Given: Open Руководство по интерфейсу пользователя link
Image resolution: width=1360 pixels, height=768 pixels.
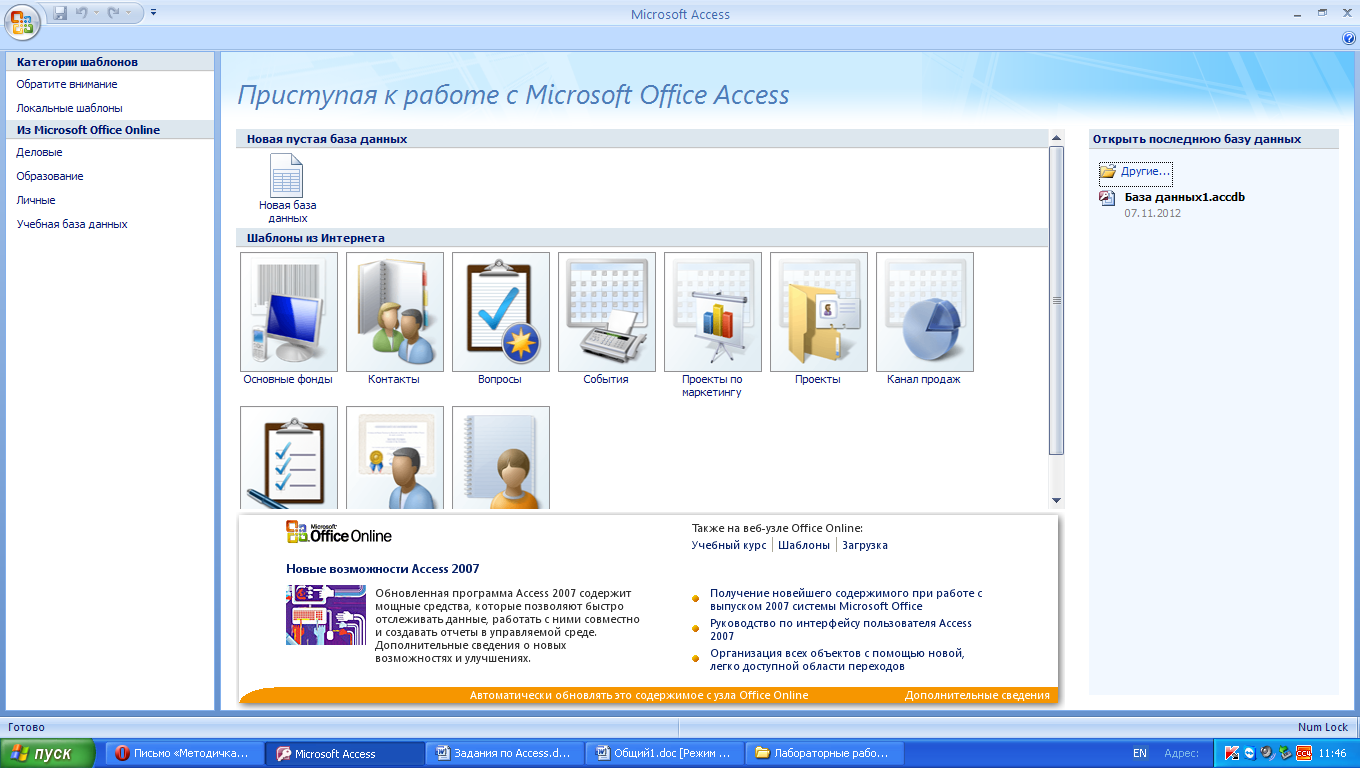Looking at the screenshot, I should 841,629.
